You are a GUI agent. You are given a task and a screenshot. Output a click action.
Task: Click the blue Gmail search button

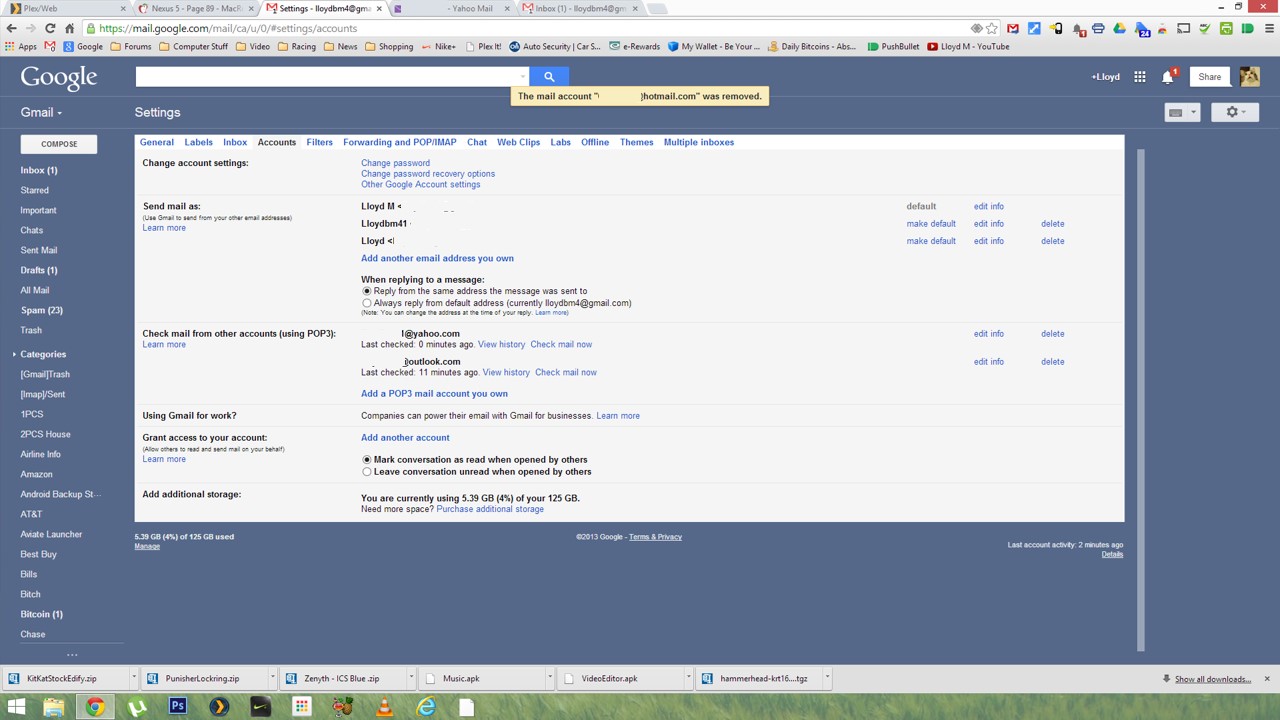pos(549,76)
